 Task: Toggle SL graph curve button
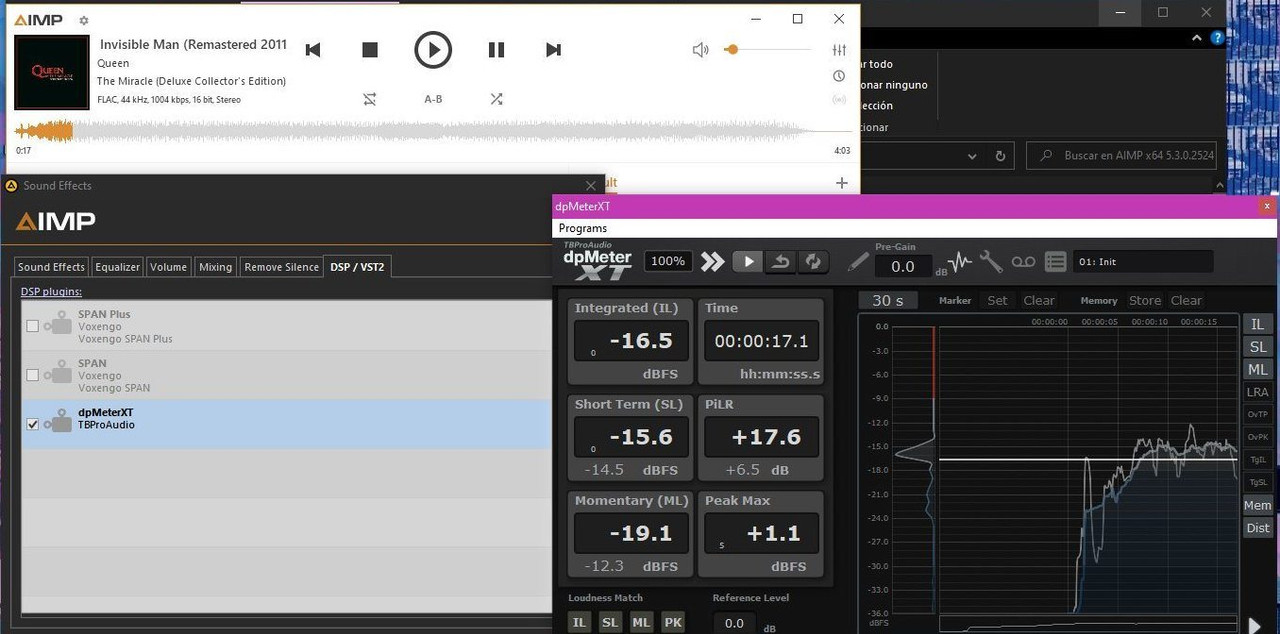pyautogui.click(x=1258, y=347)
